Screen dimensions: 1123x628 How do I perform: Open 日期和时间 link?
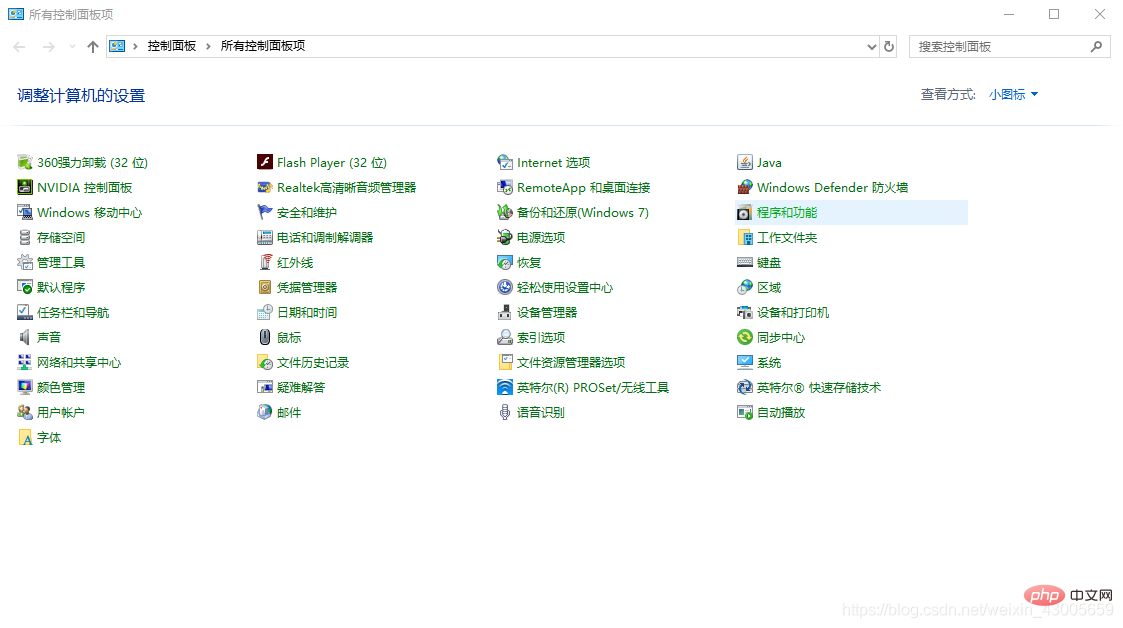pos(307,313)
